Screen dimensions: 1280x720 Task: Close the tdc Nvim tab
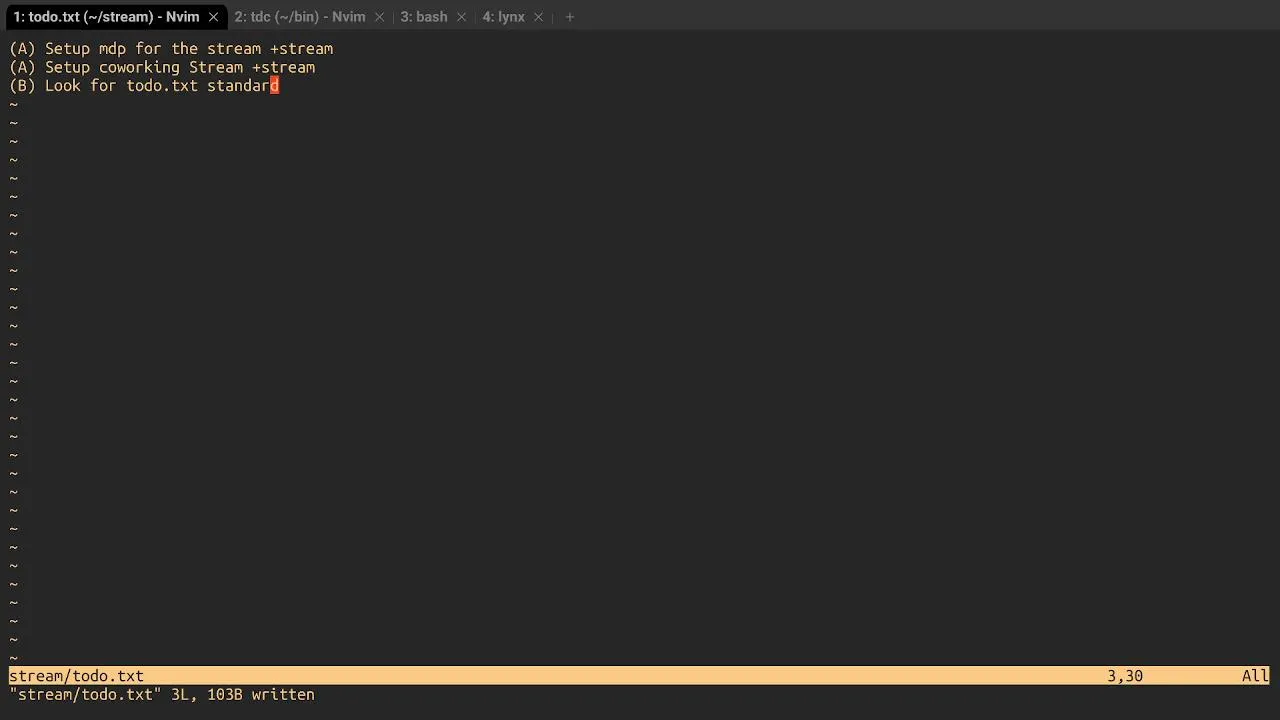tap(379, 17)
